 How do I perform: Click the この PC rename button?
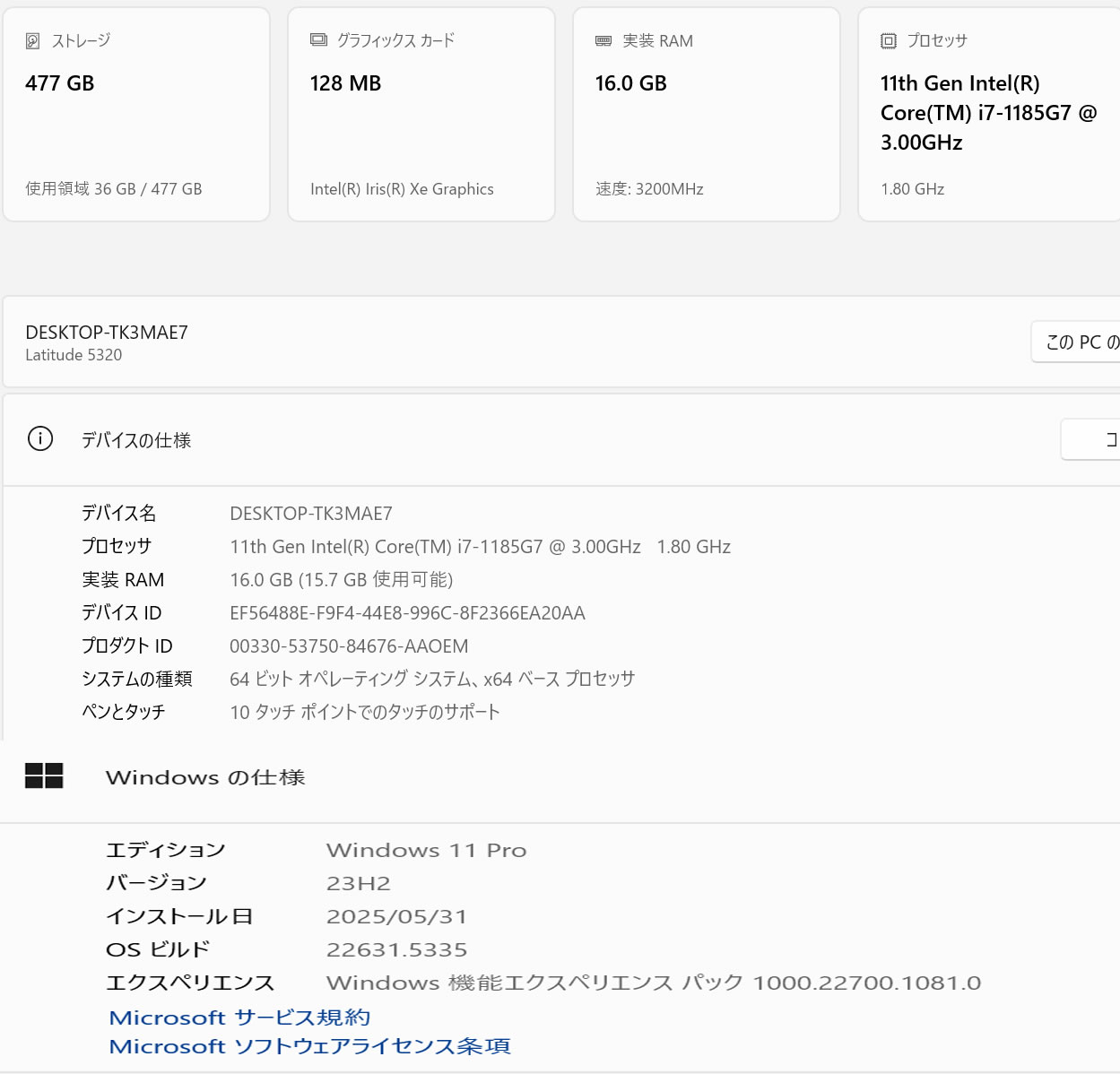[1076, 342]
